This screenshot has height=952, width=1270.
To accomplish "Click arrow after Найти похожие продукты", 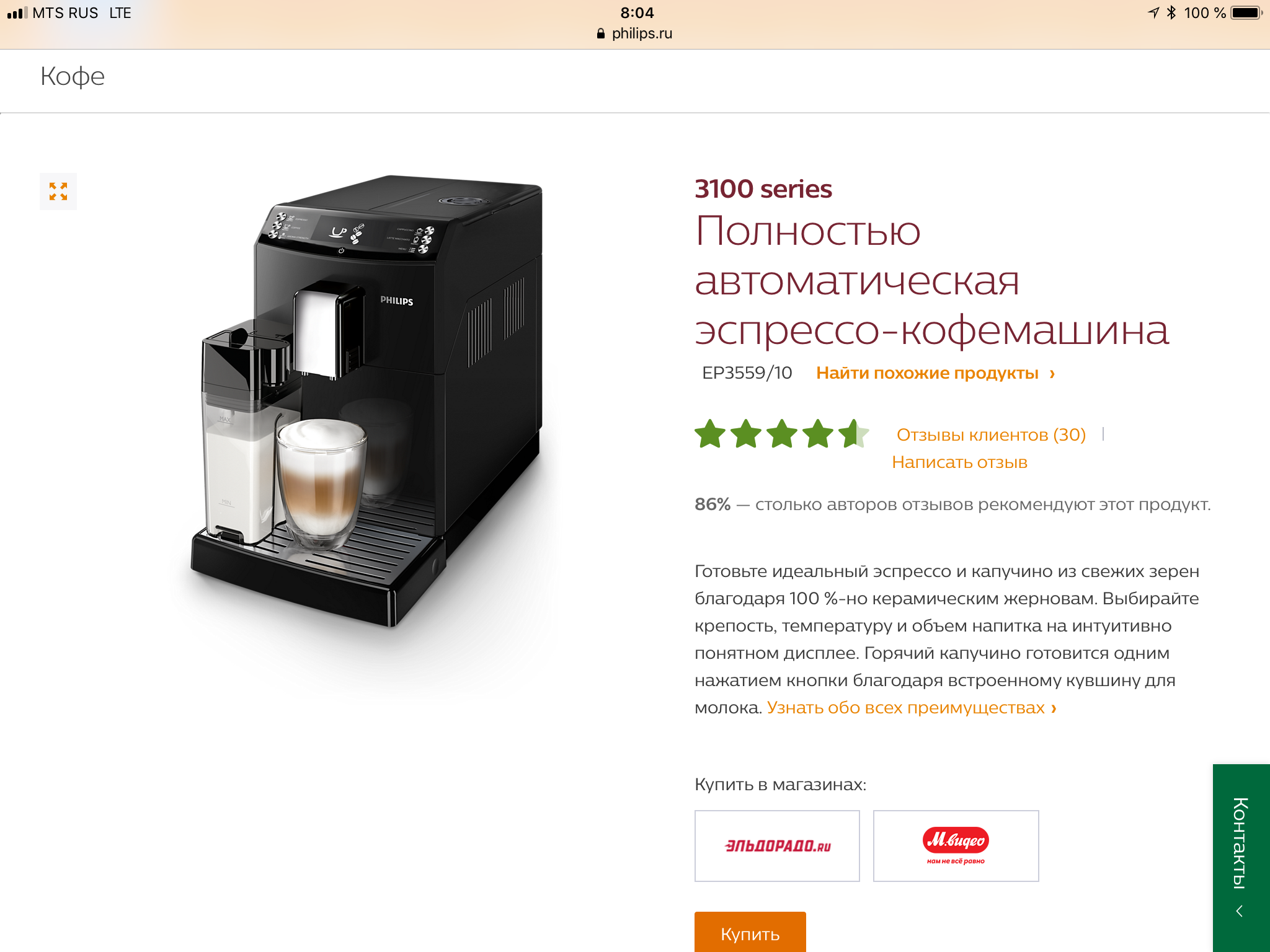I will (1052, 374).
